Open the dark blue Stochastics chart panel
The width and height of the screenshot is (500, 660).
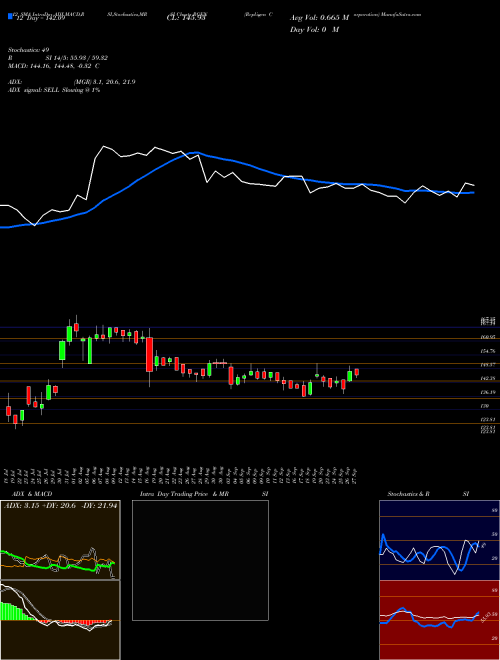point(439,540)
